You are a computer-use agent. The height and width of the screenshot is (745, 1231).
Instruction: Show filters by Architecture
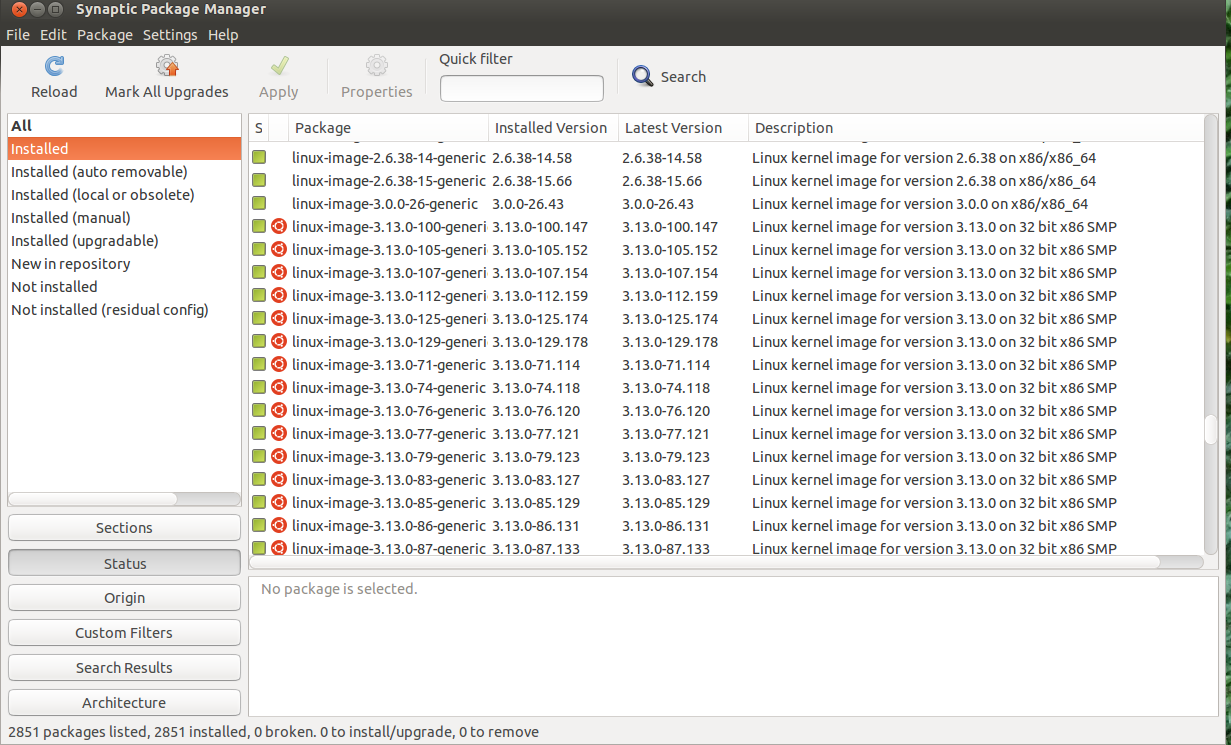[124, 703]
